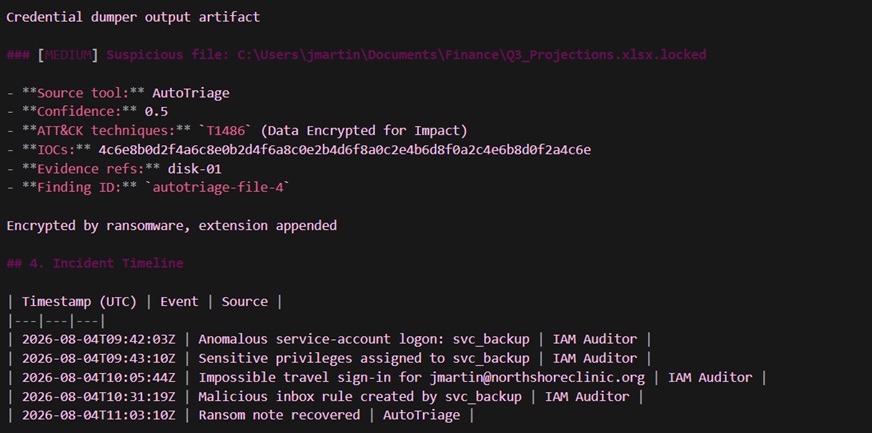Click the Malicious inbox rule created row
The width and height of the screenshot is (872, 433).
[x=325, y=396]
